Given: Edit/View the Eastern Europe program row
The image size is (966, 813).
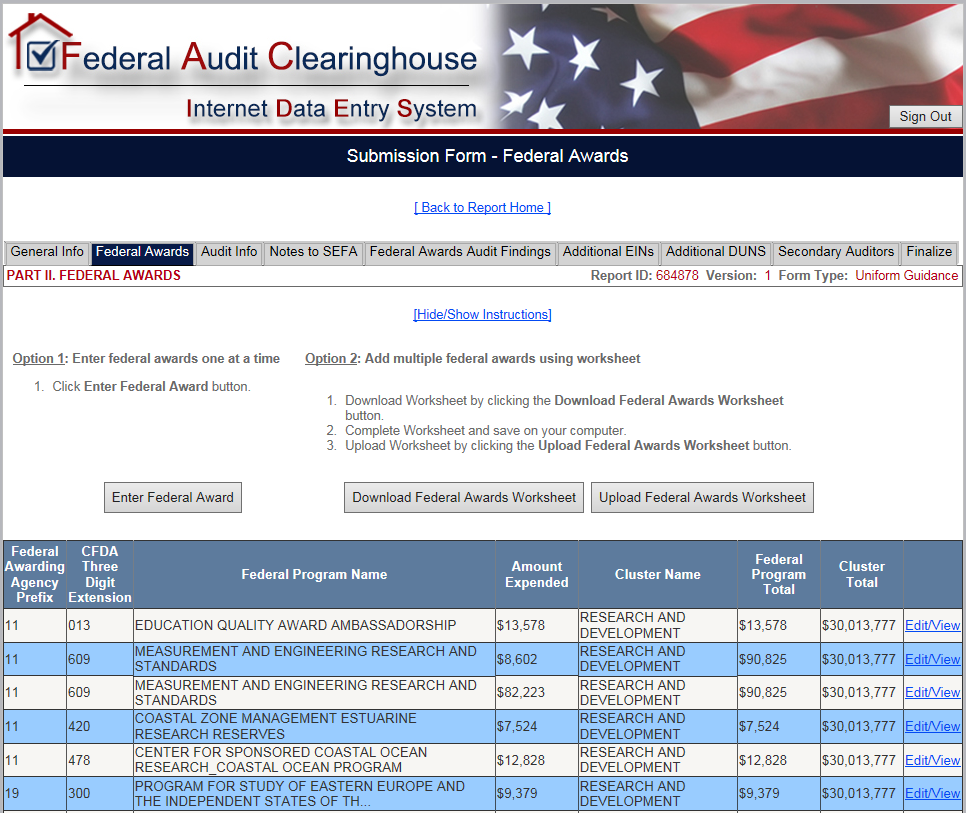Looking at the screenshot, I should [932, 794].
